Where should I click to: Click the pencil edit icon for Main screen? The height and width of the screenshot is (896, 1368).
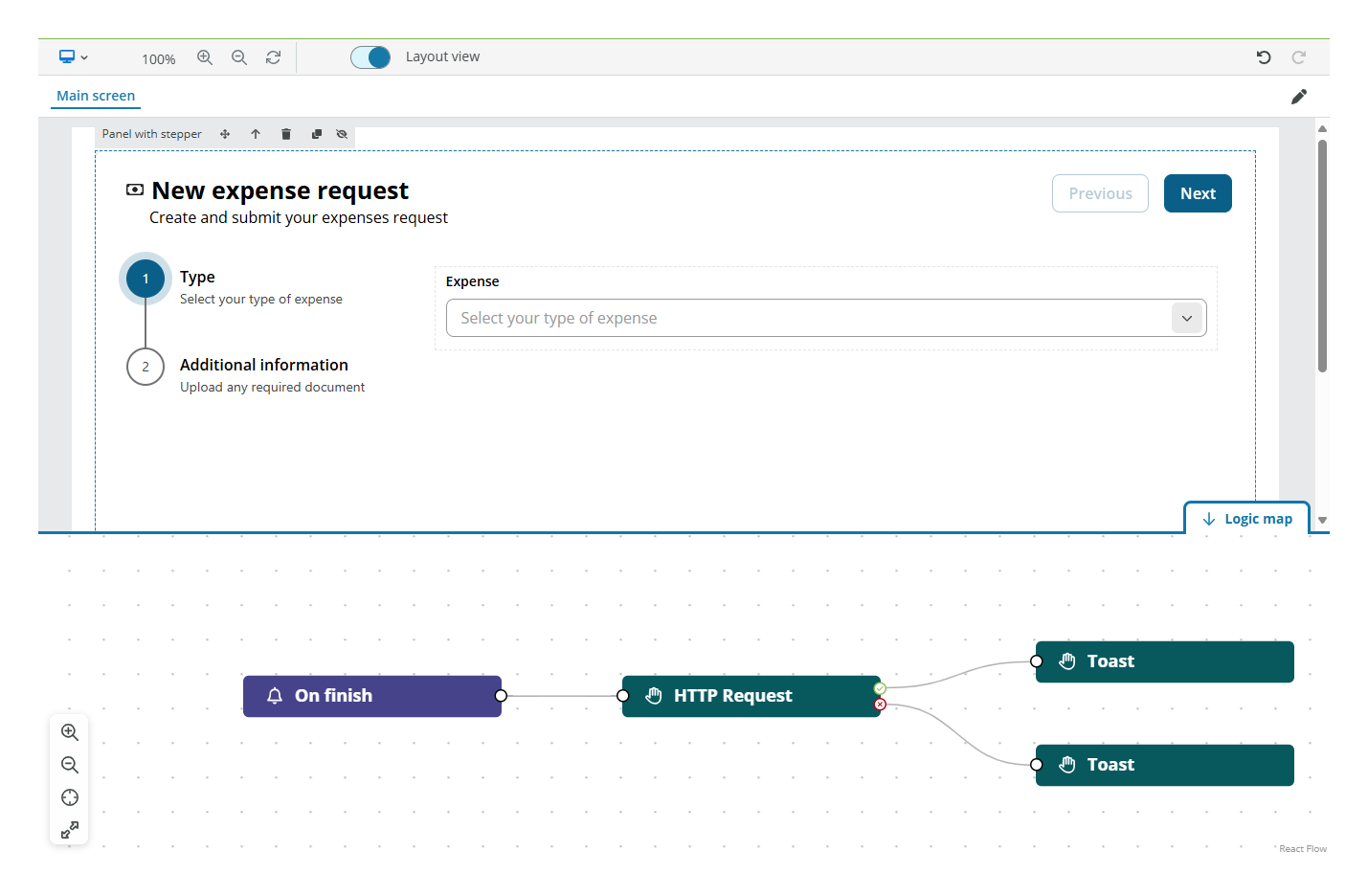(1298, 97)
